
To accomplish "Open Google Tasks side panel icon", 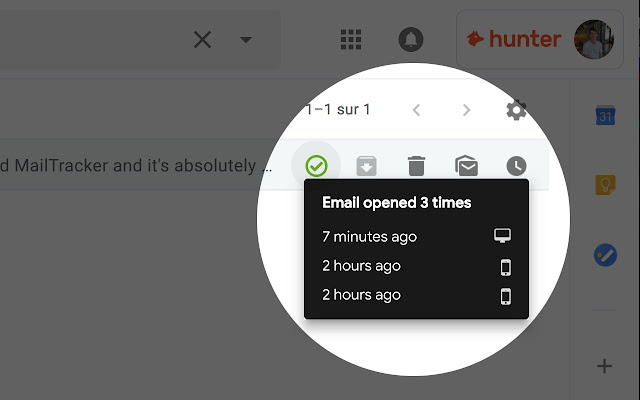I will coord(605,255).
